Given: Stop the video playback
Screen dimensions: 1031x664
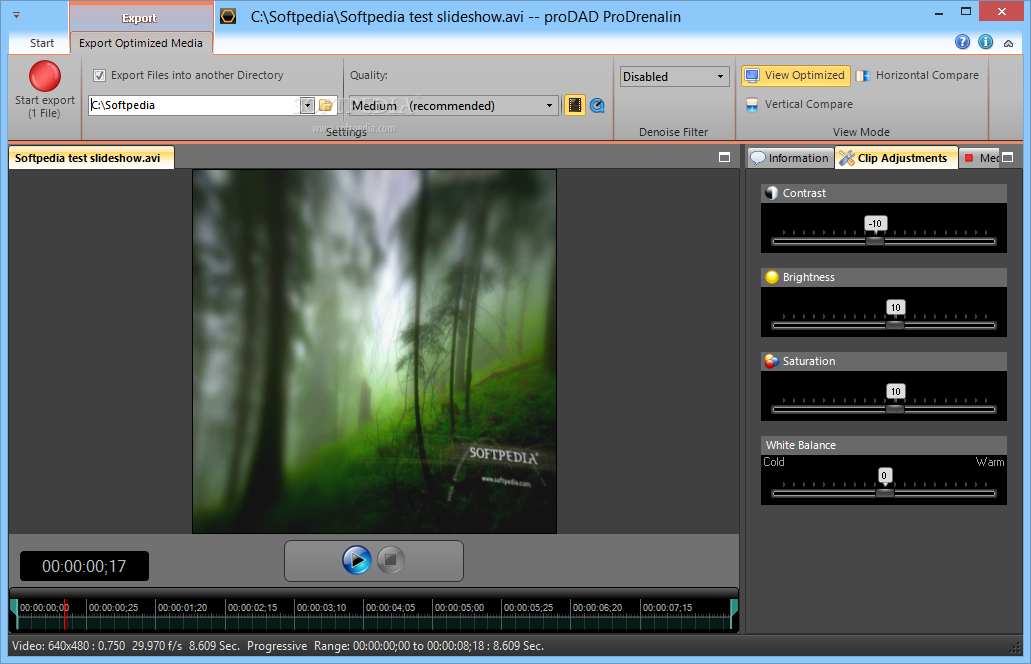Looking at the screenshot, I should coord(391,560).
